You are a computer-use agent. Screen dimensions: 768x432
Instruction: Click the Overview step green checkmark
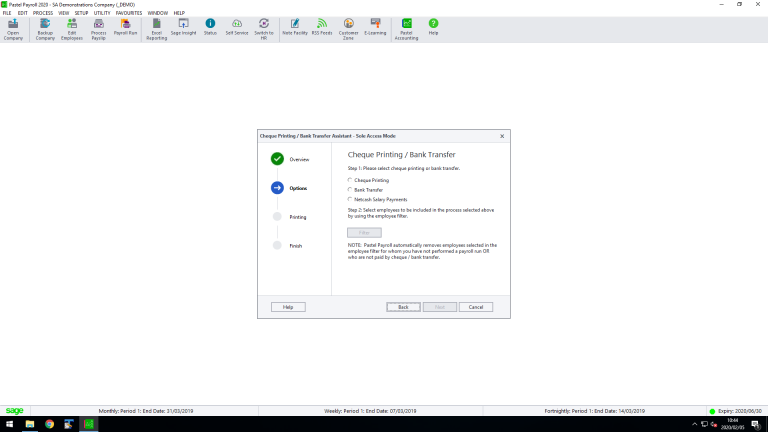[x=277, y=159]
